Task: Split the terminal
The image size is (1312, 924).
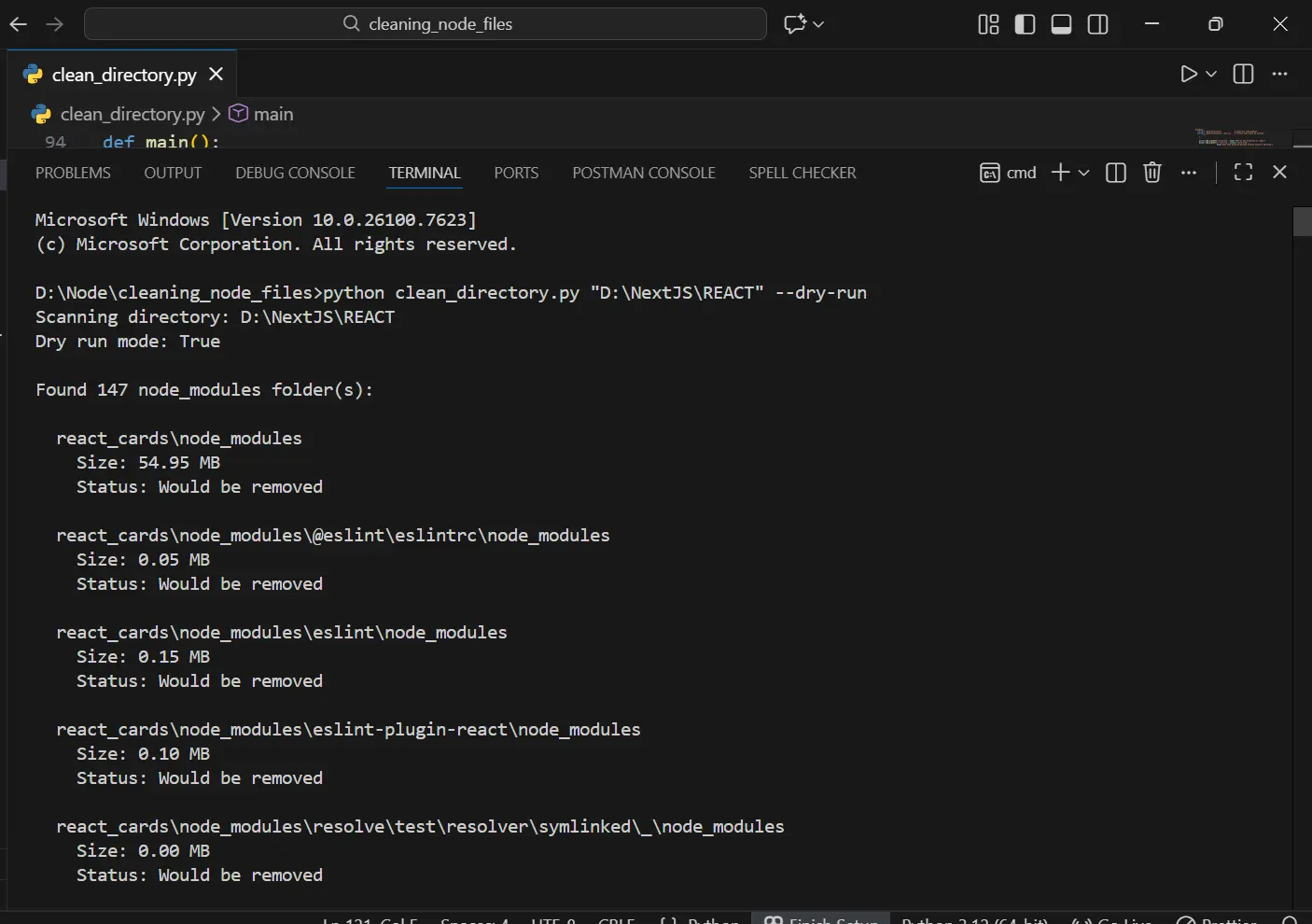Action: coord(1115,173)
